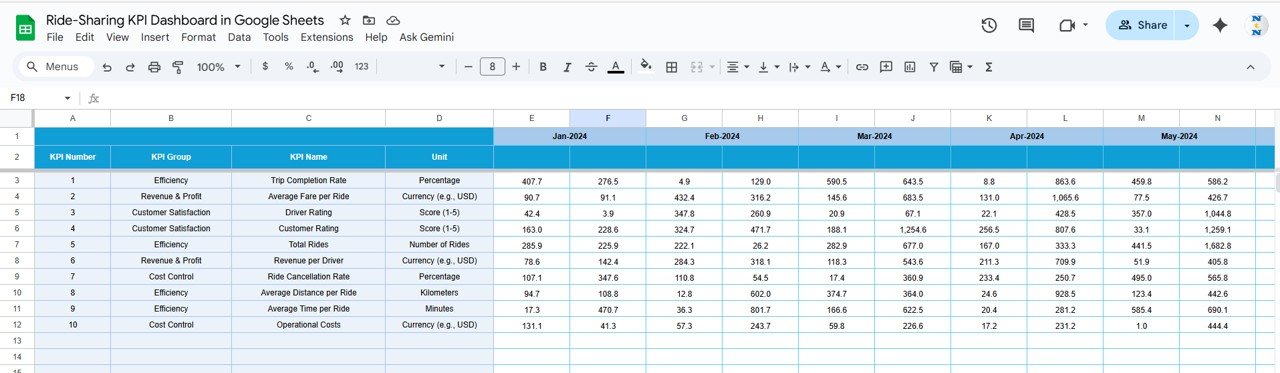Open the Data menu

pyautogui.click(x=240, y=37)
